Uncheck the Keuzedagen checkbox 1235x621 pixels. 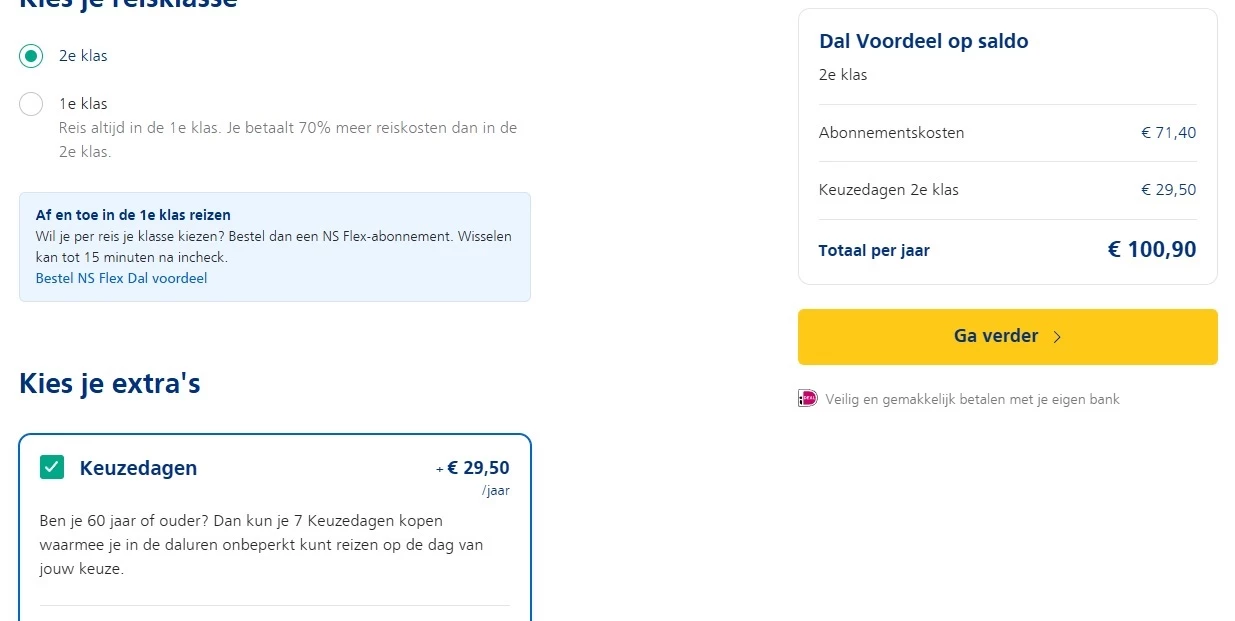pyautogui.click(x=52, y=467)
